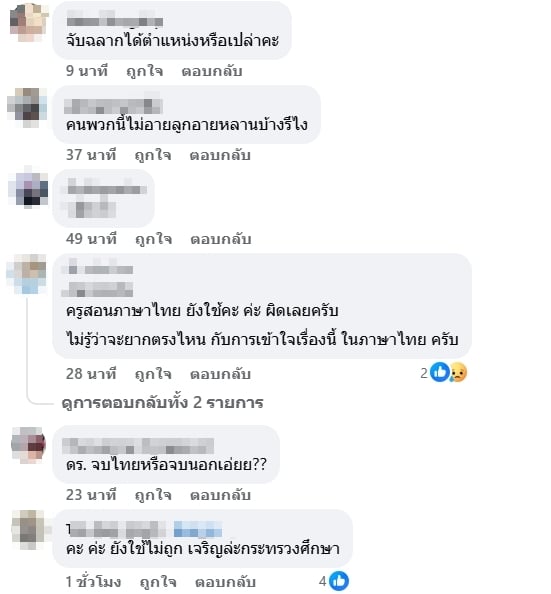
Task: Open avatar of the 49 นาที commenter
Action: [28, 189]
